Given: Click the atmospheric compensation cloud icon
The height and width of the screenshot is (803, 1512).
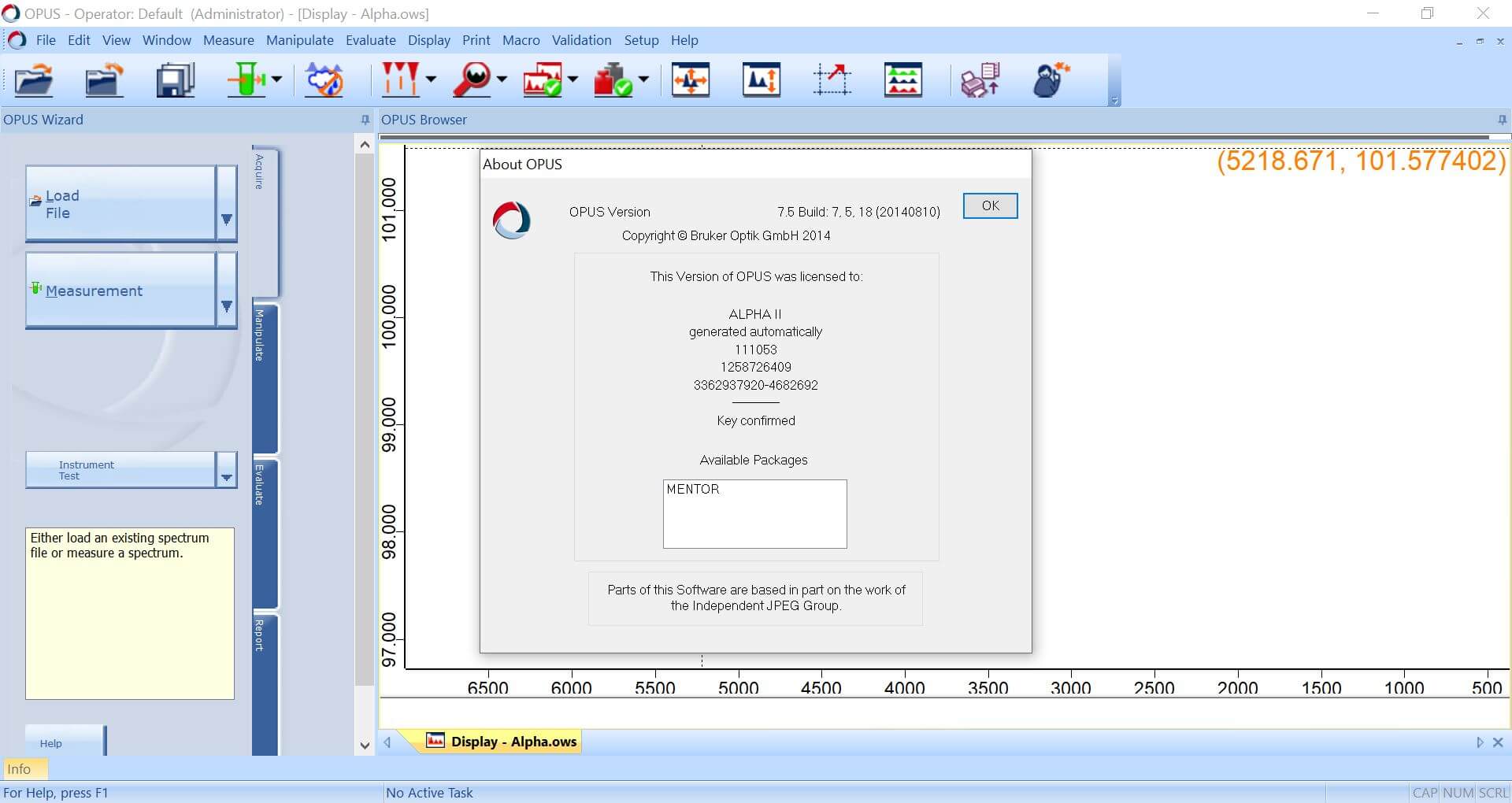Looking at the screenshot, I should pos(324,80).
